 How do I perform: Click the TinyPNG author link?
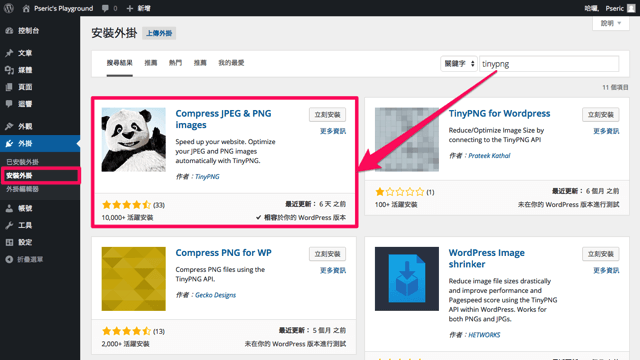[207, 177]
